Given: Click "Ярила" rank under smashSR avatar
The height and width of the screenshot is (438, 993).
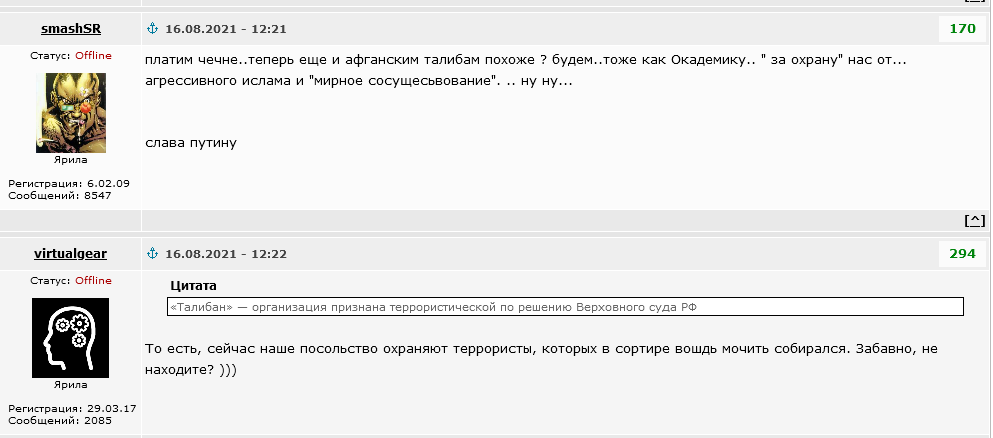Looking at the screenshot, I should click(70, 160).
